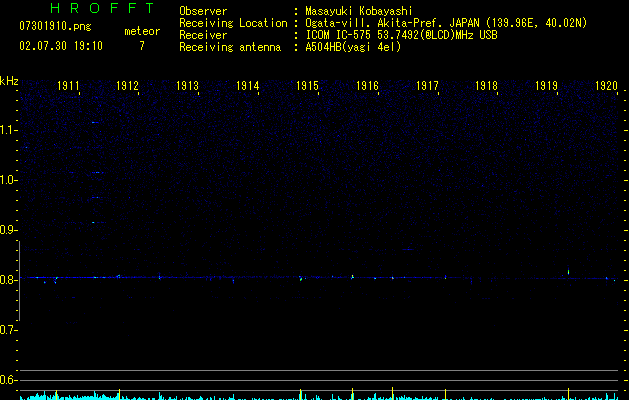The image size is (629, 400).
Task: Select the ICOM IC-575 receiver text
Action: point(401,35)
